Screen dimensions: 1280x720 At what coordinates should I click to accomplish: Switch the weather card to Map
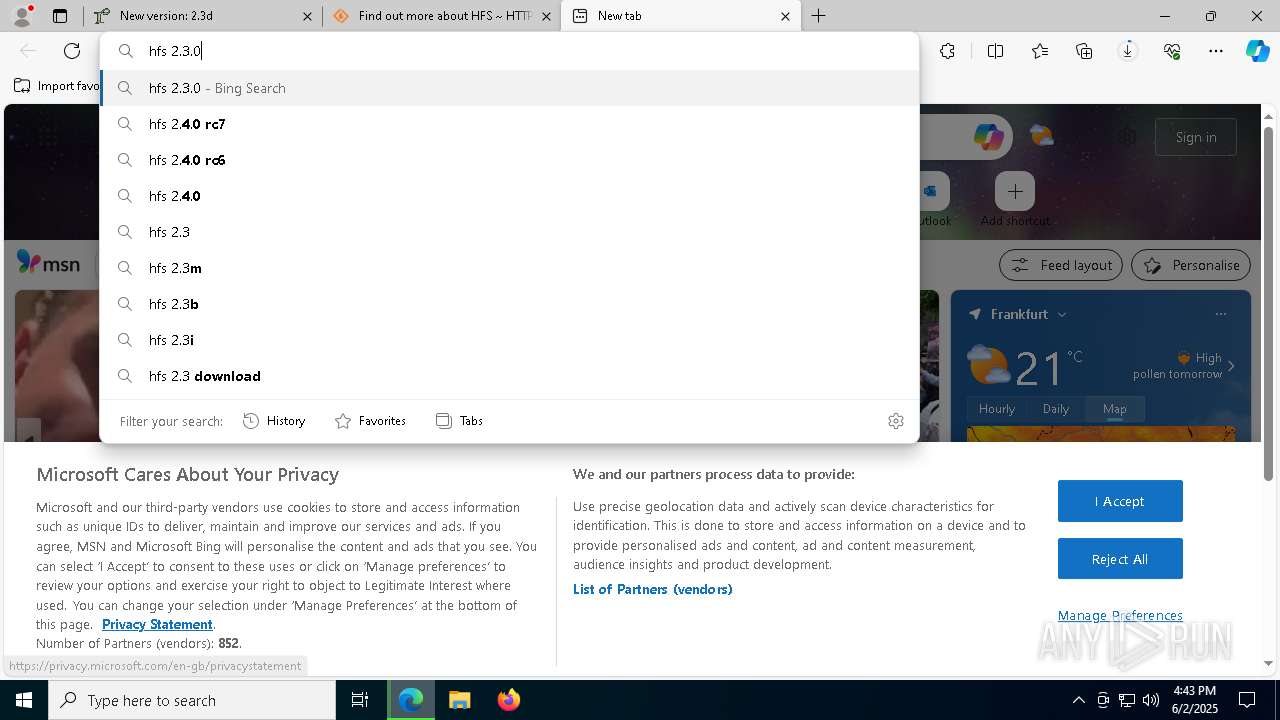click(x=1114, y=409)
